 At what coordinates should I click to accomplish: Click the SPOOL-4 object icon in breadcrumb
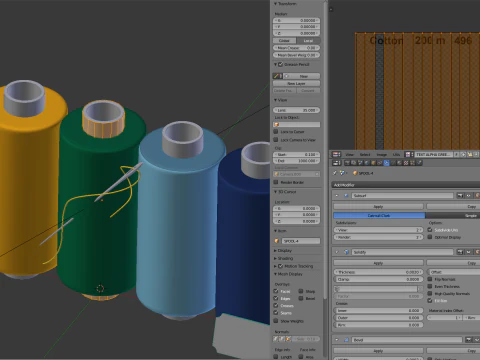(x=355, y=173)
